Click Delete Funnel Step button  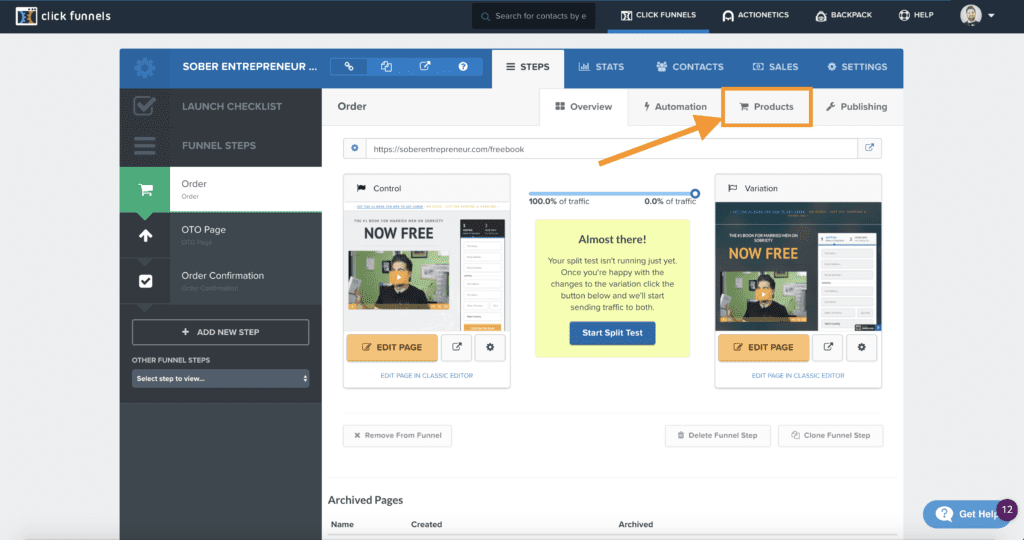point(718,436)
